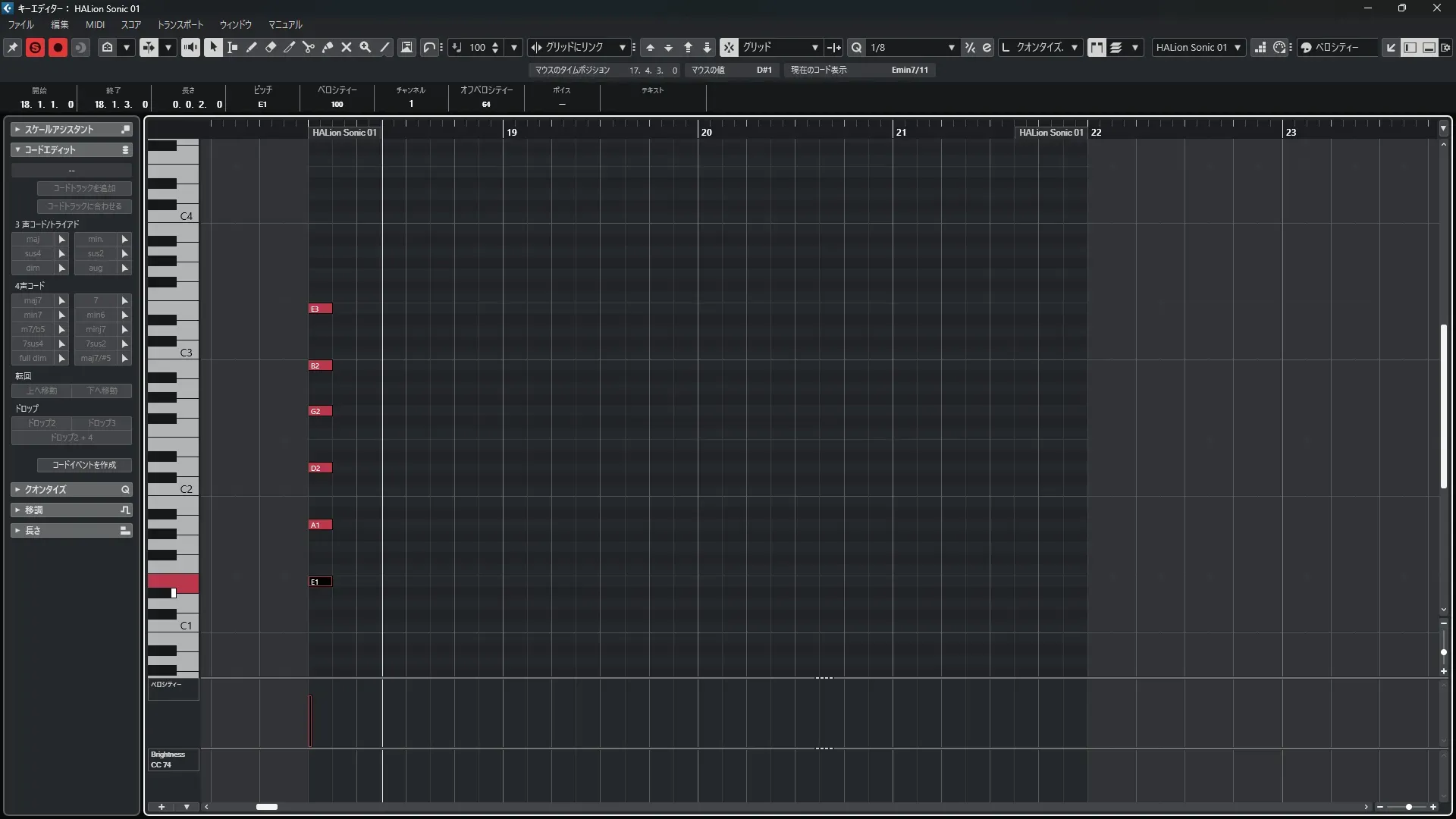Click the horizontal zoom slider handle
Image resolution: width=1456 pixels, height=819 pixels.
tap(1408, 807)
